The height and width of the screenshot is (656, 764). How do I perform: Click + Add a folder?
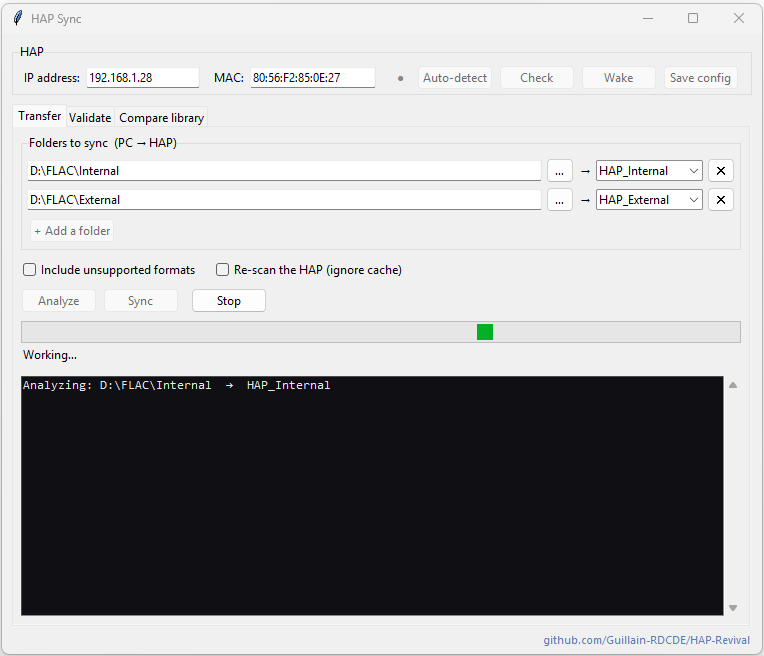[72, 231]
